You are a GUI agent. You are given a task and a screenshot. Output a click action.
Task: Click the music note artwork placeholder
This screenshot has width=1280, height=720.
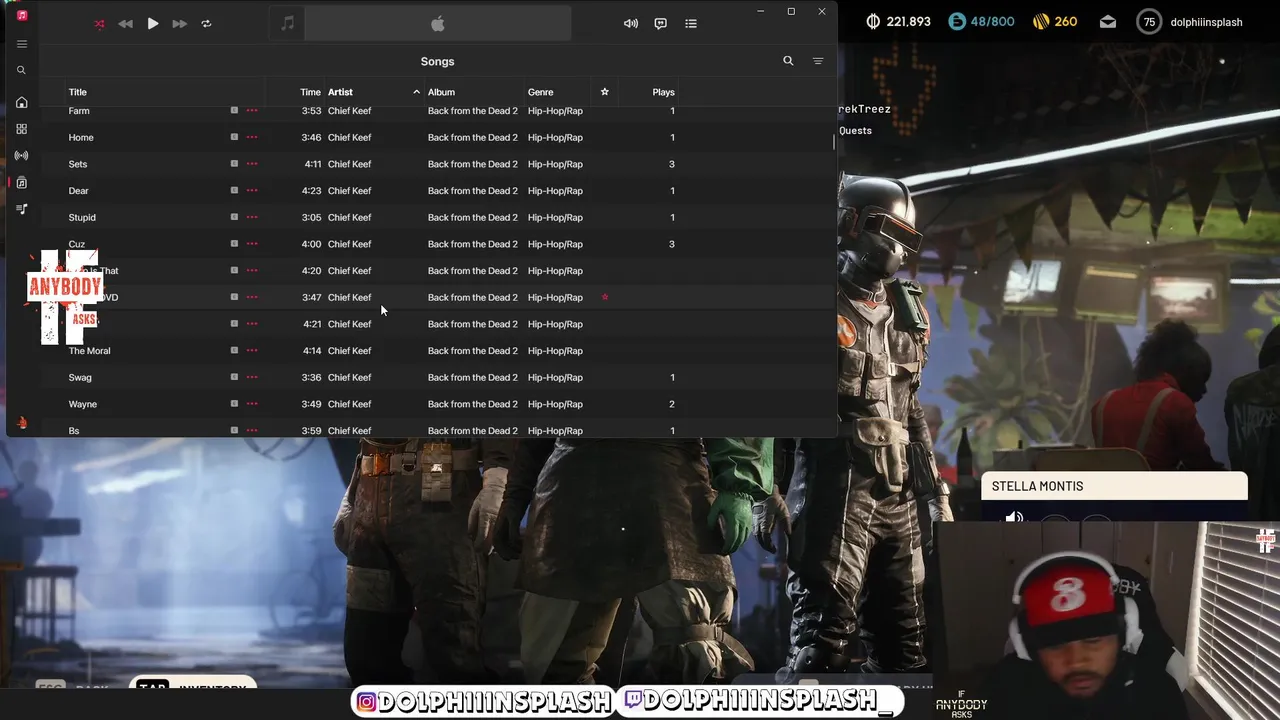pyautogui.click(x=287, y=24)
